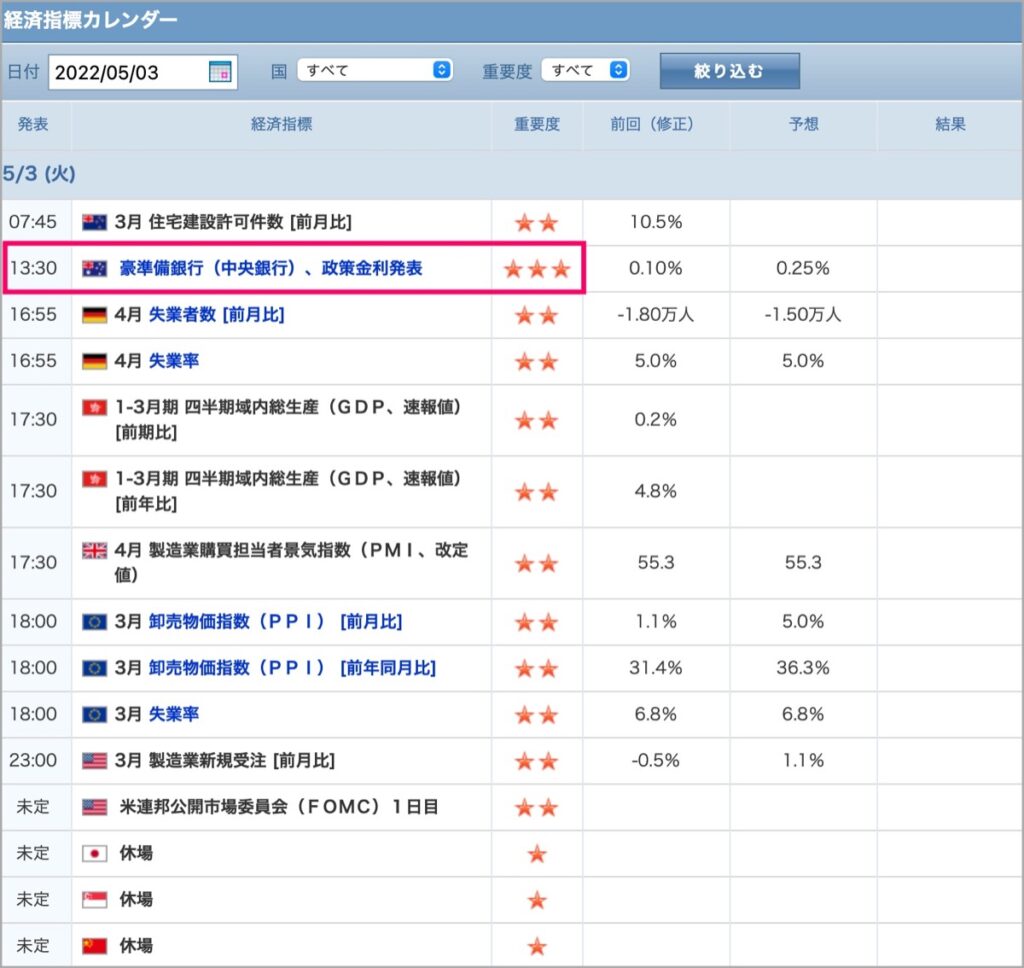Open the 卸売物価指数 [前年同月比] link
This screenshot has width=1024, height=968.
292,668
